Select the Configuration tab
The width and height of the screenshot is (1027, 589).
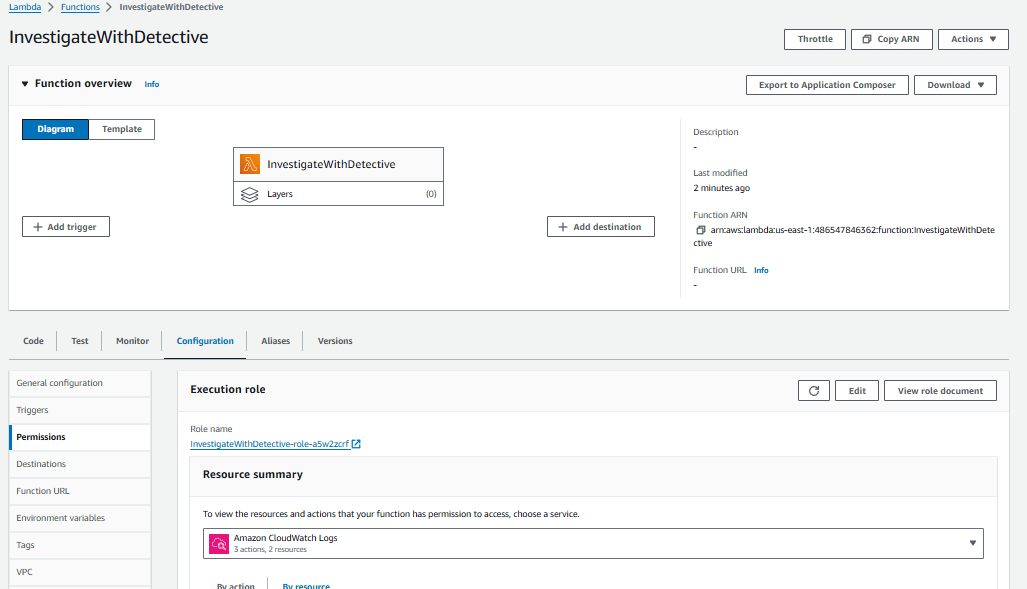205,341
